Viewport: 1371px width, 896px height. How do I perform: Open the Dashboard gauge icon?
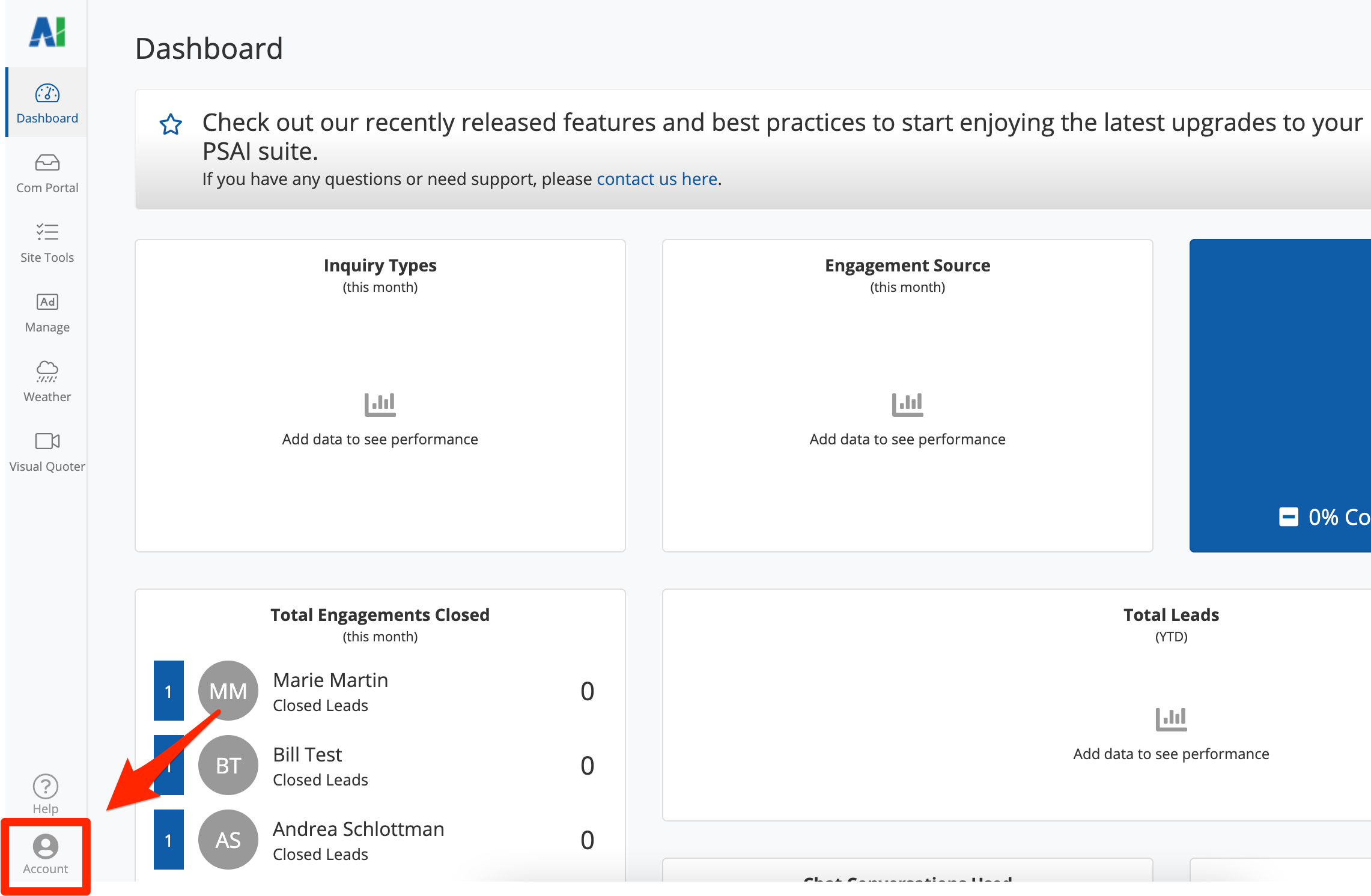47,94
